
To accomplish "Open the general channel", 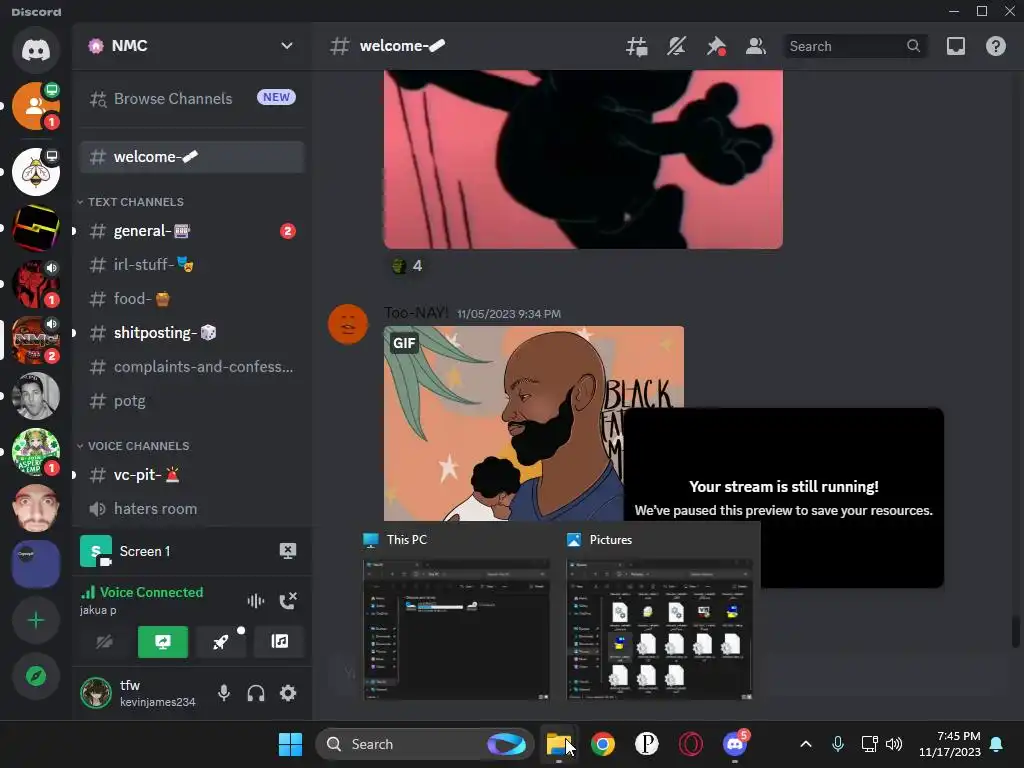I will pos(192,231).
